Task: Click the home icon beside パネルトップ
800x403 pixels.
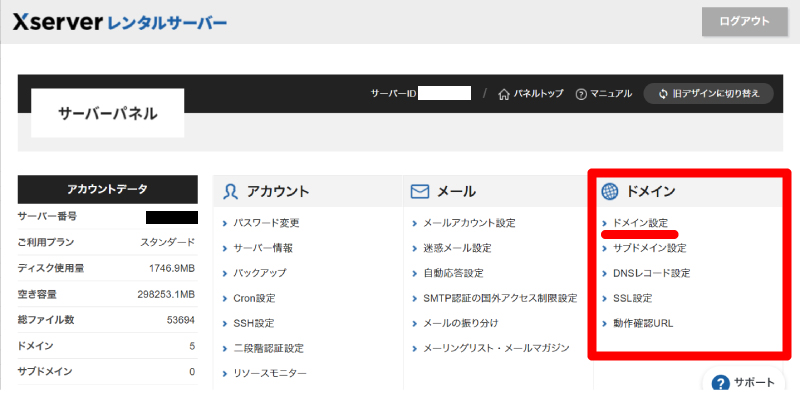Action: 504,93
